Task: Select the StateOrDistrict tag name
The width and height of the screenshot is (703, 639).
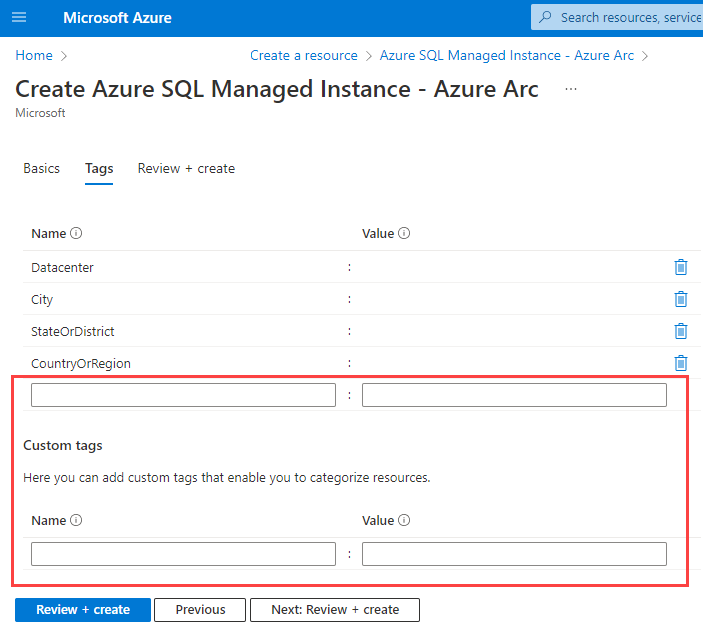Action: [73, 331]
